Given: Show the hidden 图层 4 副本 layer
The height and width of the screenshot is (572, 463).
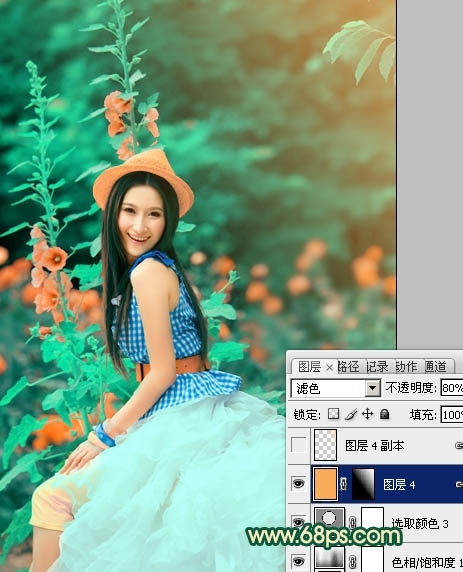Looking at the screenshot, I should pos(298,445).
